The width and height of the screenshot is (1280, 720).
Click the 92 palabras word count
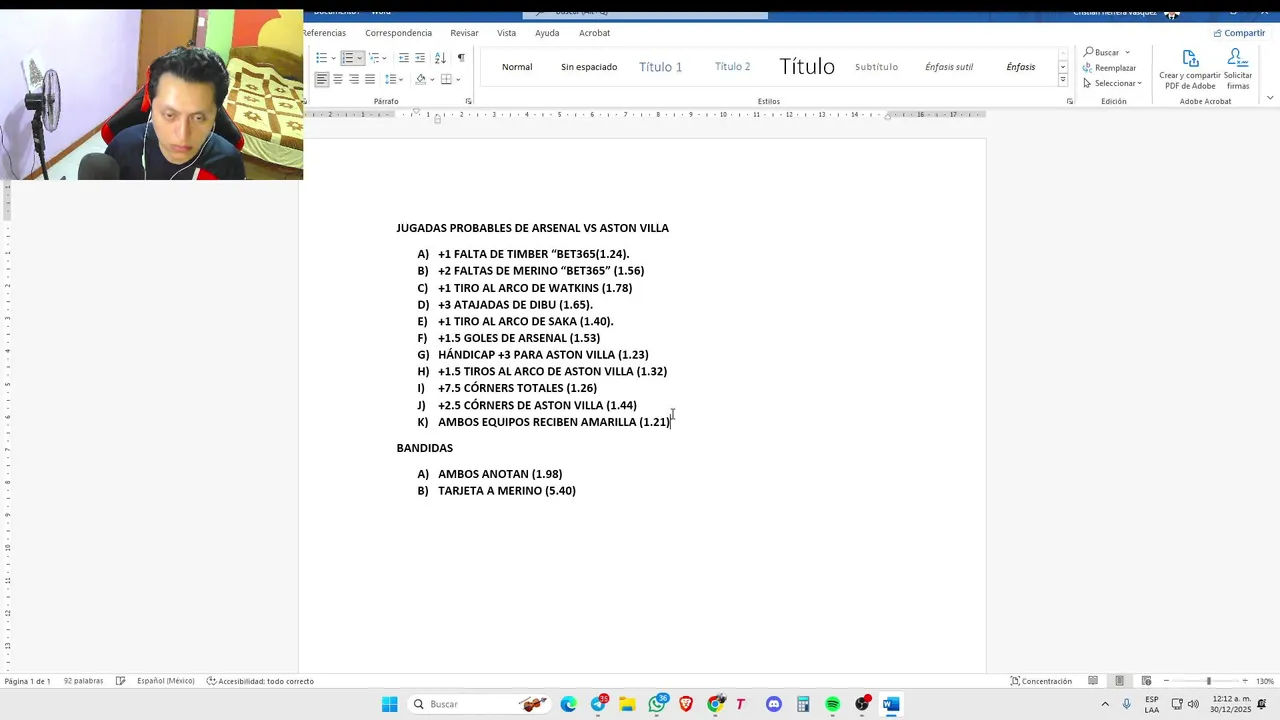tap(83, 681)
